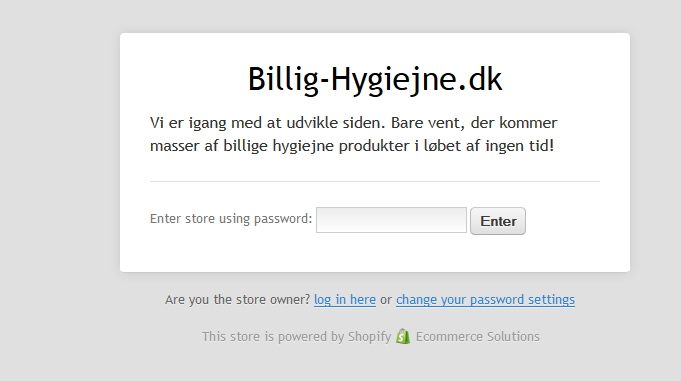Open the 'log in here' link
This screenshot has width=681, height=381.
pyautogui.click(x=345, y=299)
